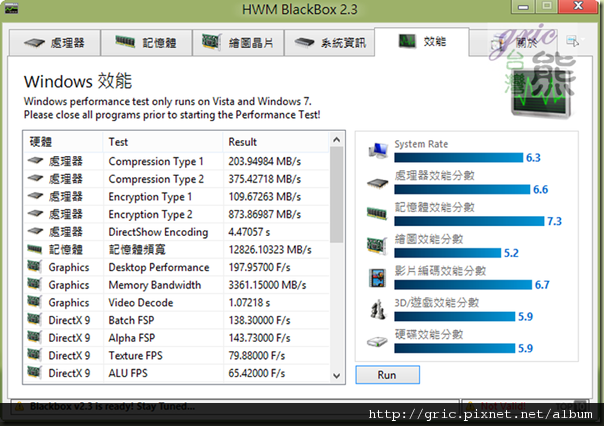604x426 pixels.
Task: Click the 影片編碼效能分數 film strip icon
Action: pos(378,278)
